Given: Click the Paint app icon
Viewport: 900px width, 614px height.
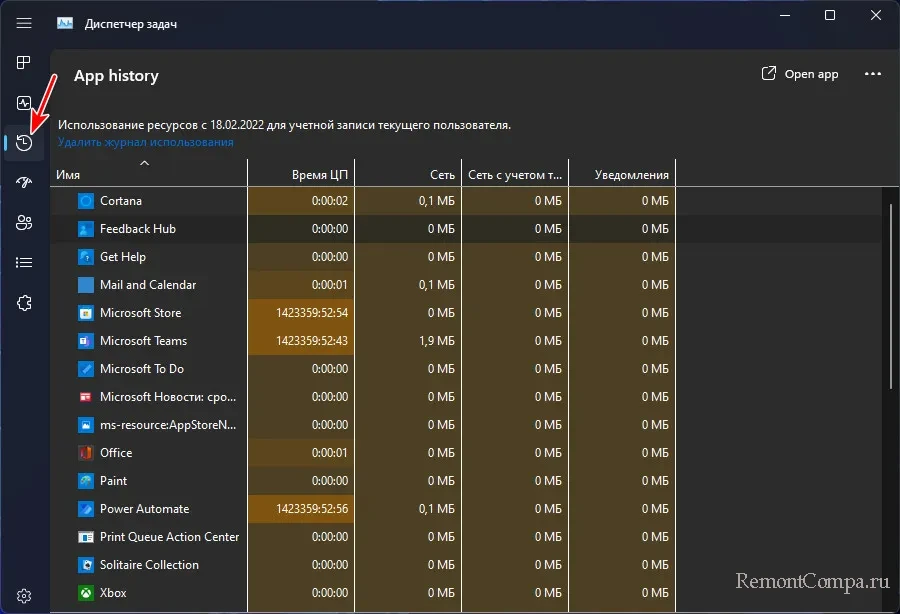Looking at the screenshot, I should pyautogui.click(x=86, y=481).
